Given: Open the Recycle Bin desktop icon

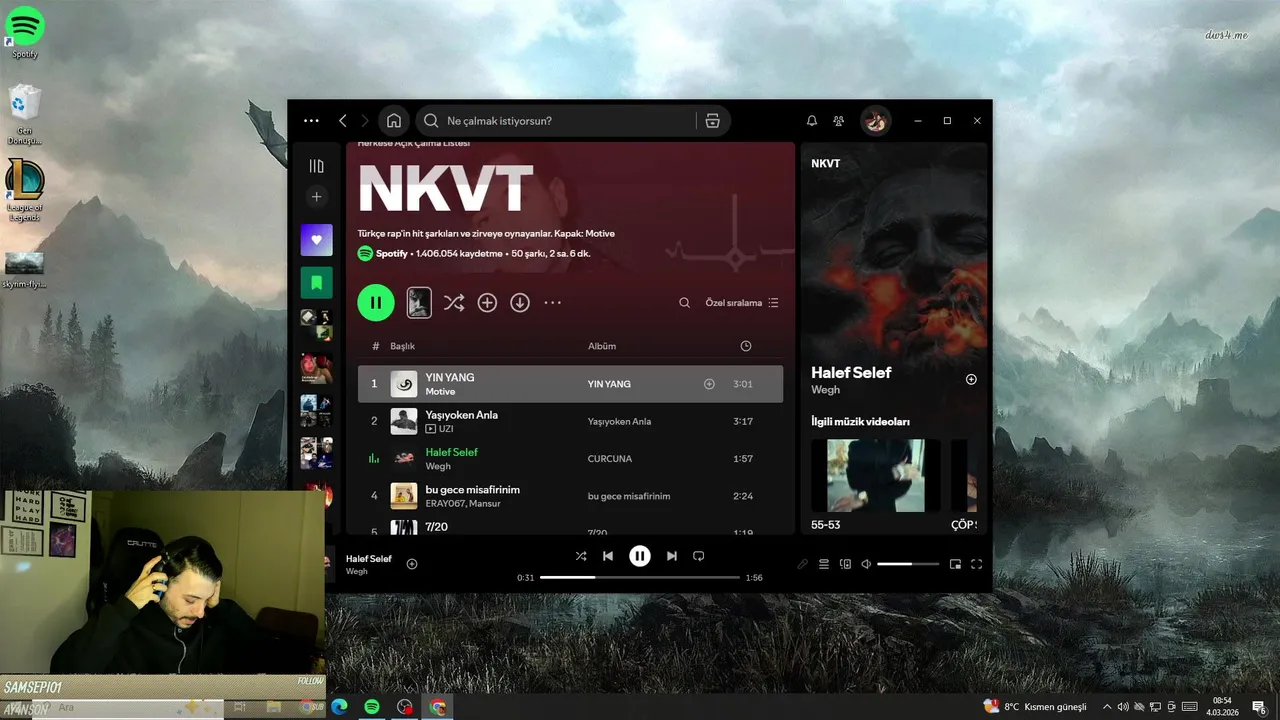Looking at the screenshot, I should click(x=24, y=114).
